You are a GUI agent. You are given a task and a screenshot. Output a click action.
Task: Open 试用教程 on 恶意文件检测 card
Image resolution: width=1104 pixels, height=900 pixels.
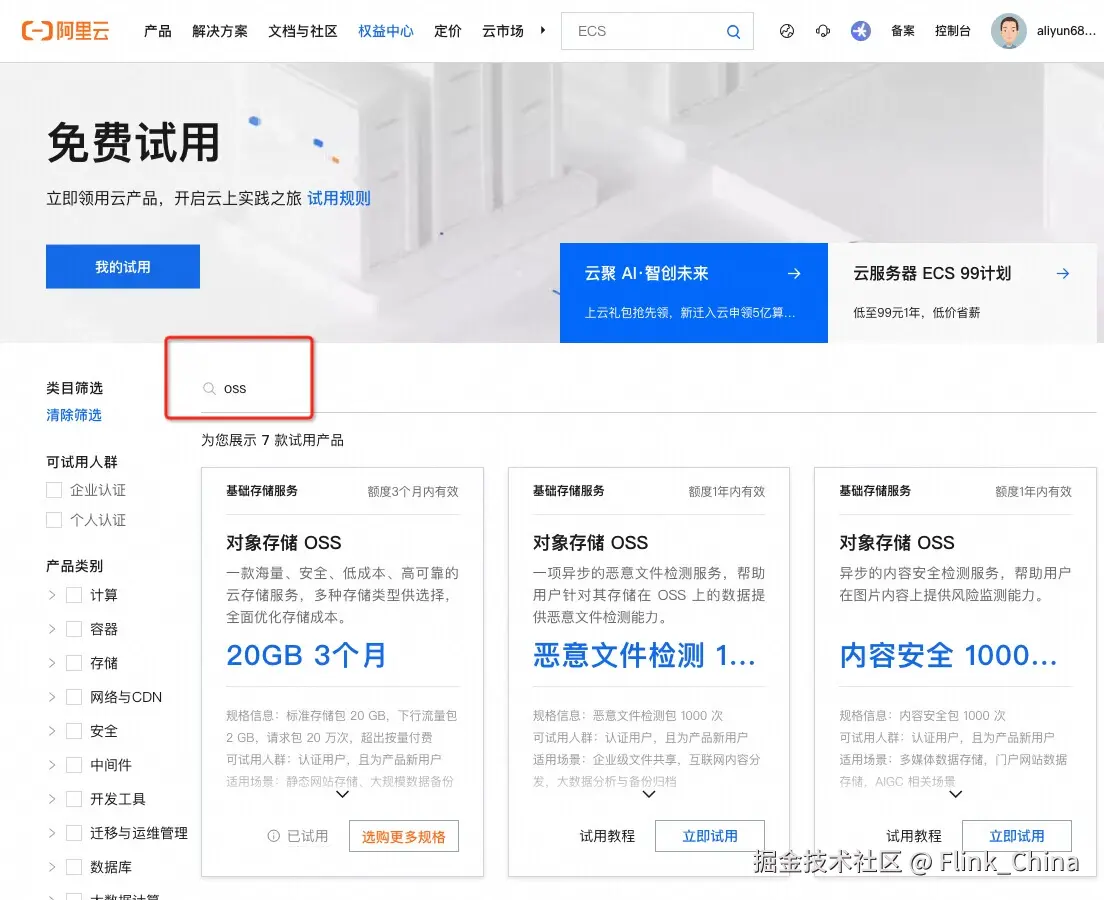(x=607, y=836)
